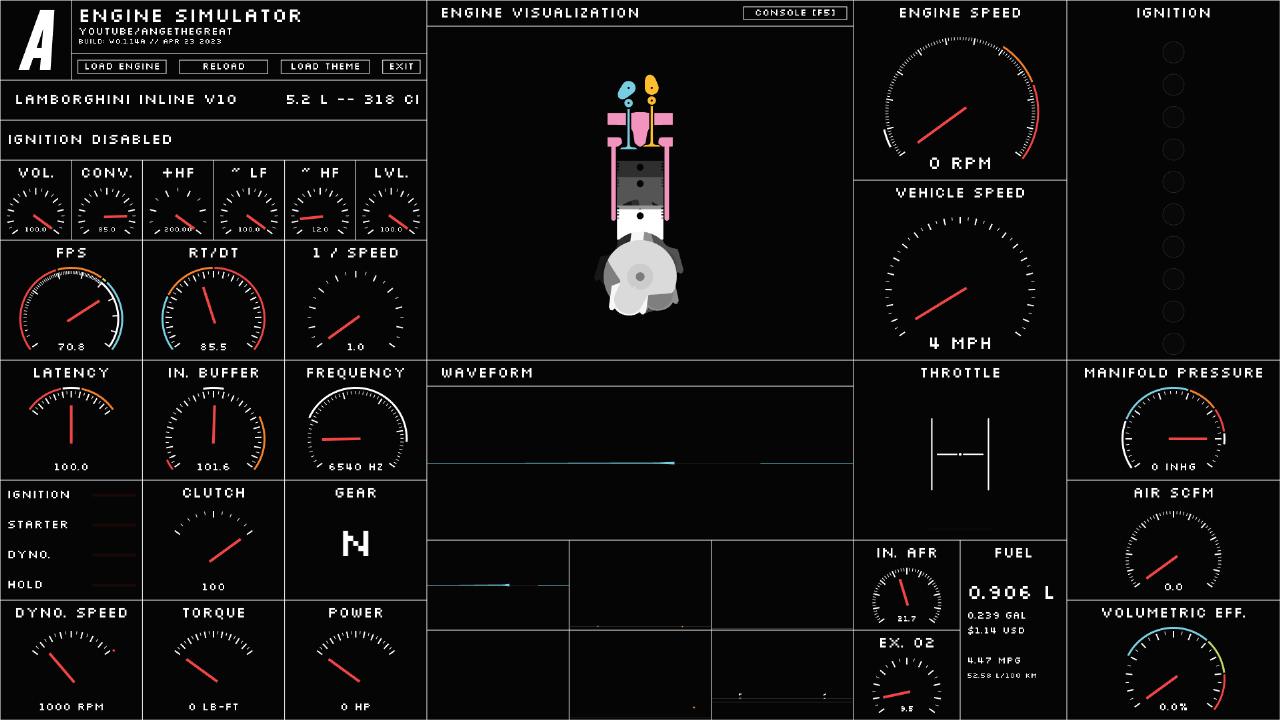This screenshot has height=720, width=1280.
Task: Toggle the Starter indicator switch
Action: tap(113, 525)
